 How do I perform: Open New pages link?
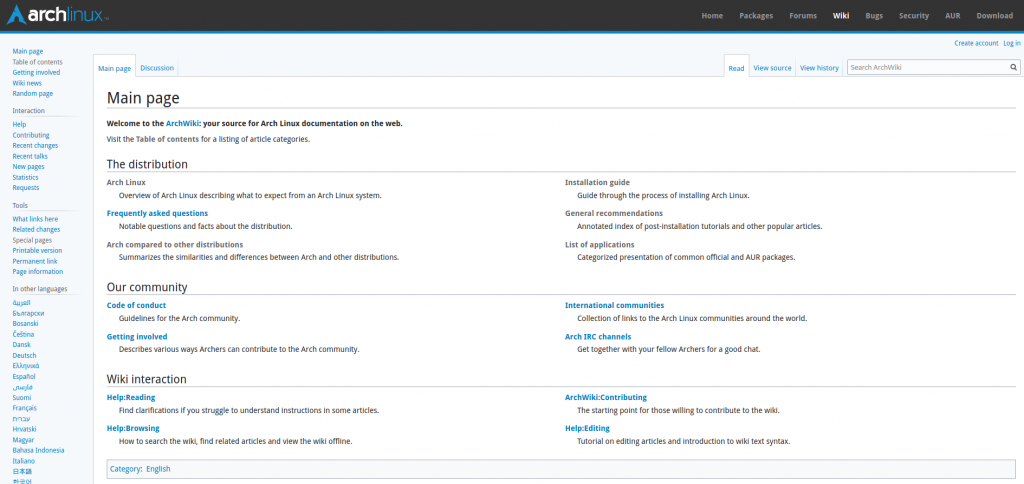pos(28,167)
